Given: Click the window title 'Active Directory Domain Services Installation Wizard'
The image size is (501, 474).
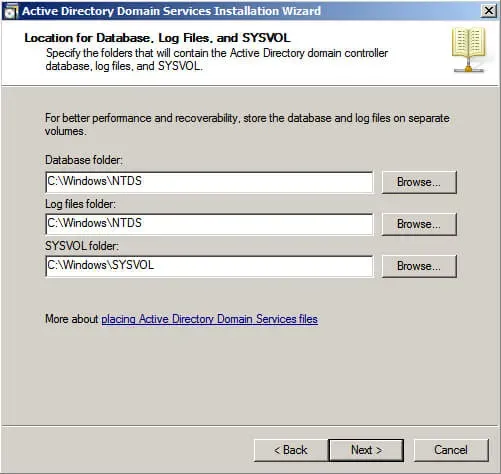Looking at the screenshot, I should click(171, 11).
